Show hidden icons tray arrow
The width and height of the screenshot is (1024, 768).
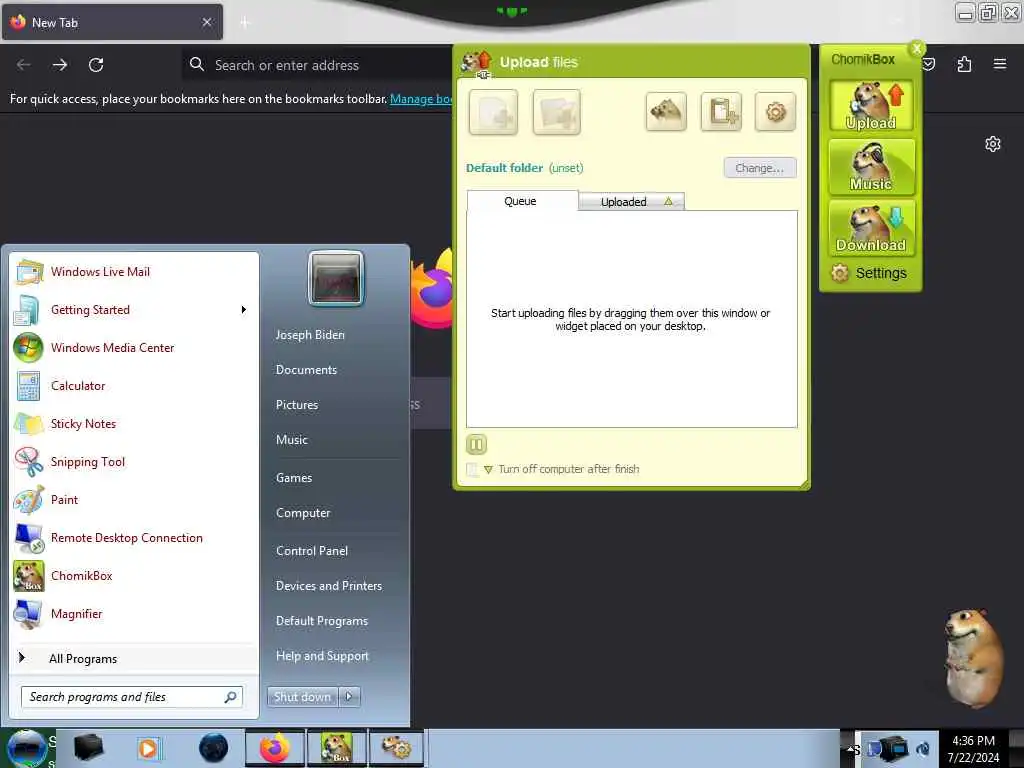851,750
